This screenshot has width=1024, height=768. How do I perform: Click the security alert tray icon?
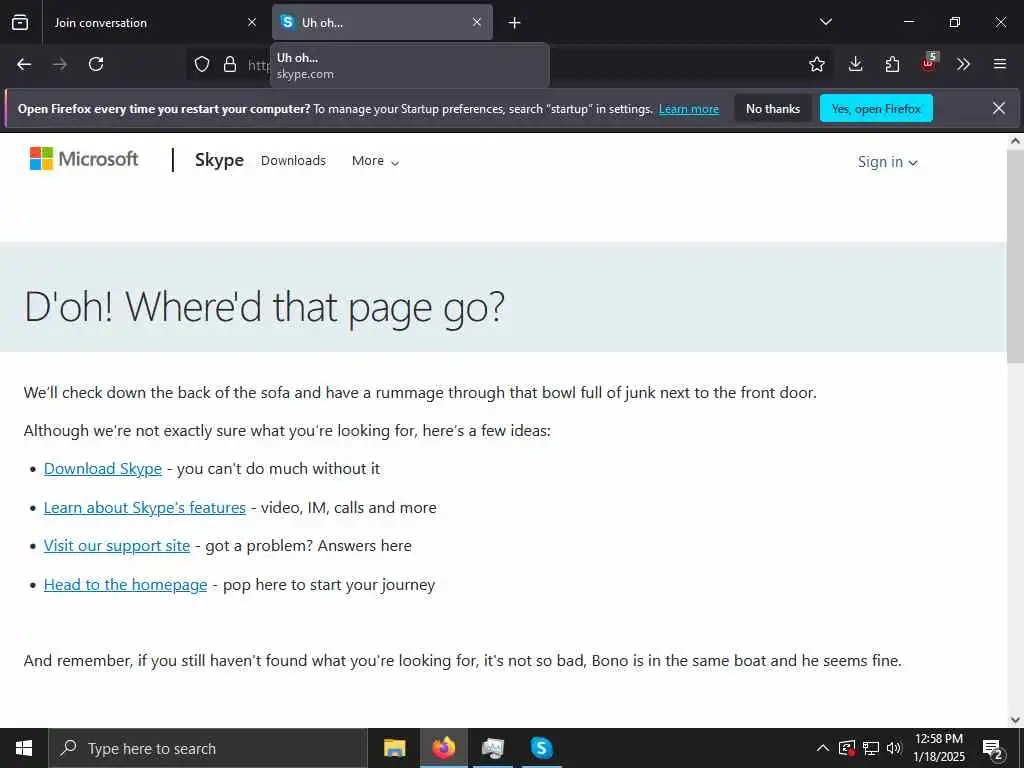(847, 748)
